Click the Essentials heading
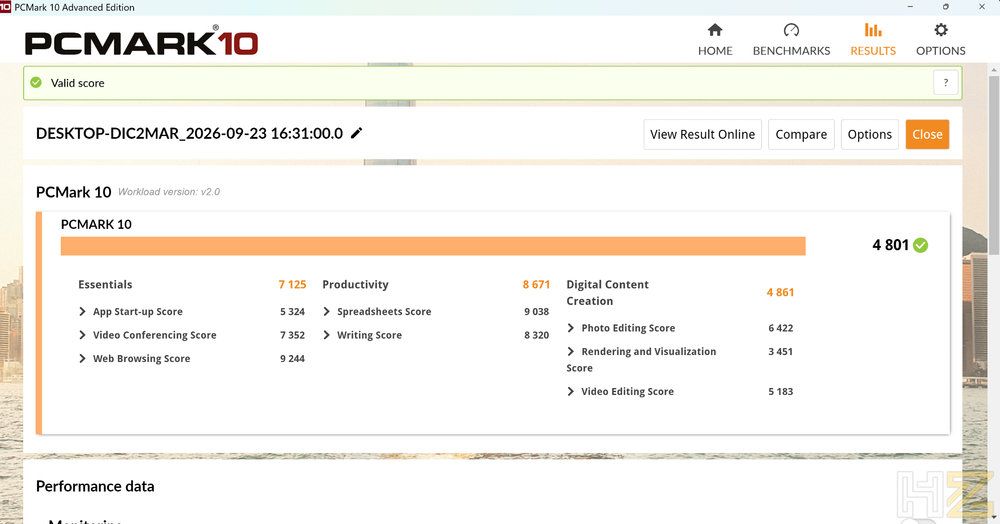The height and width of the screenshot is (524, 1000). point(105,284)
